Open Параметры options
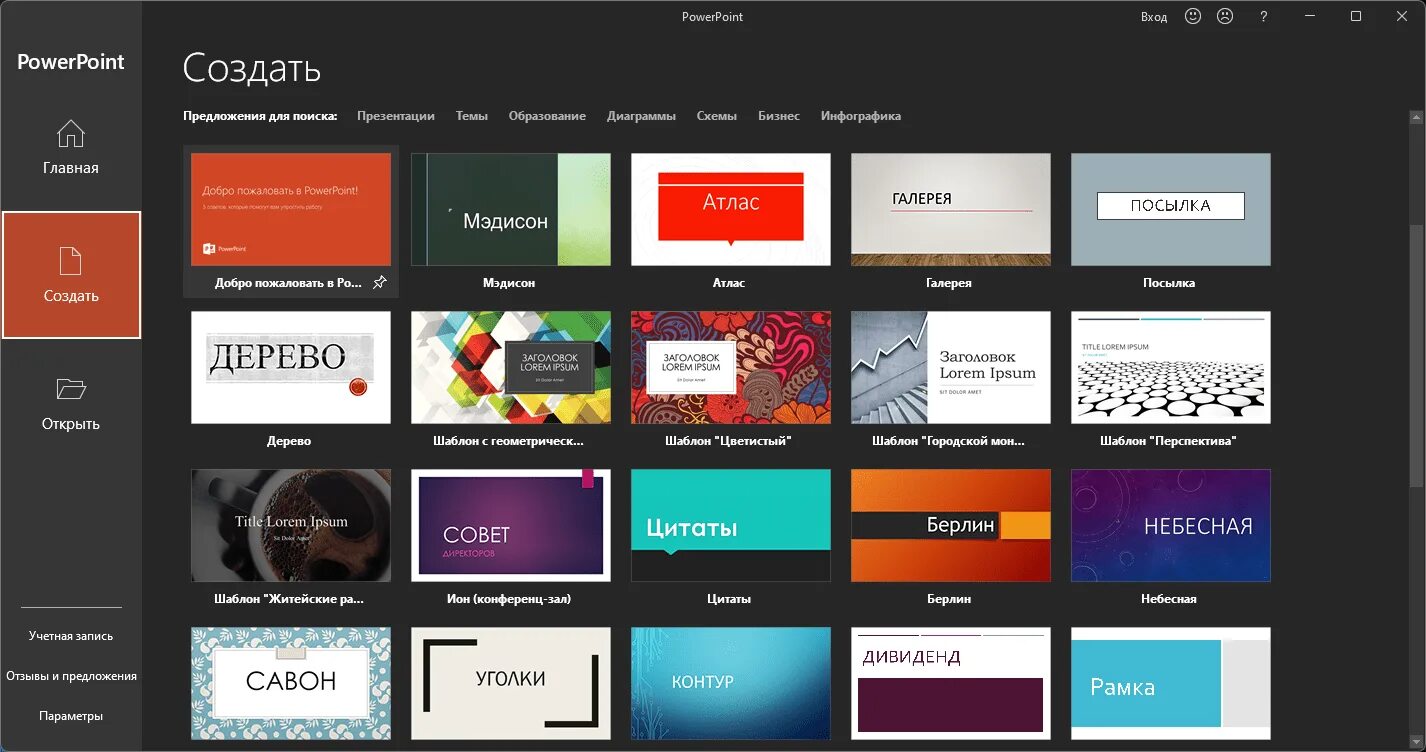1426x752 pixels. coord(71,716)
